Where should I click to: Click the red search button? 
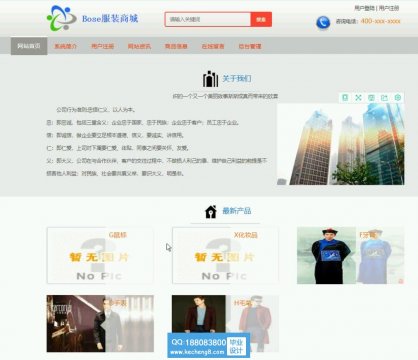coord(261,19)
